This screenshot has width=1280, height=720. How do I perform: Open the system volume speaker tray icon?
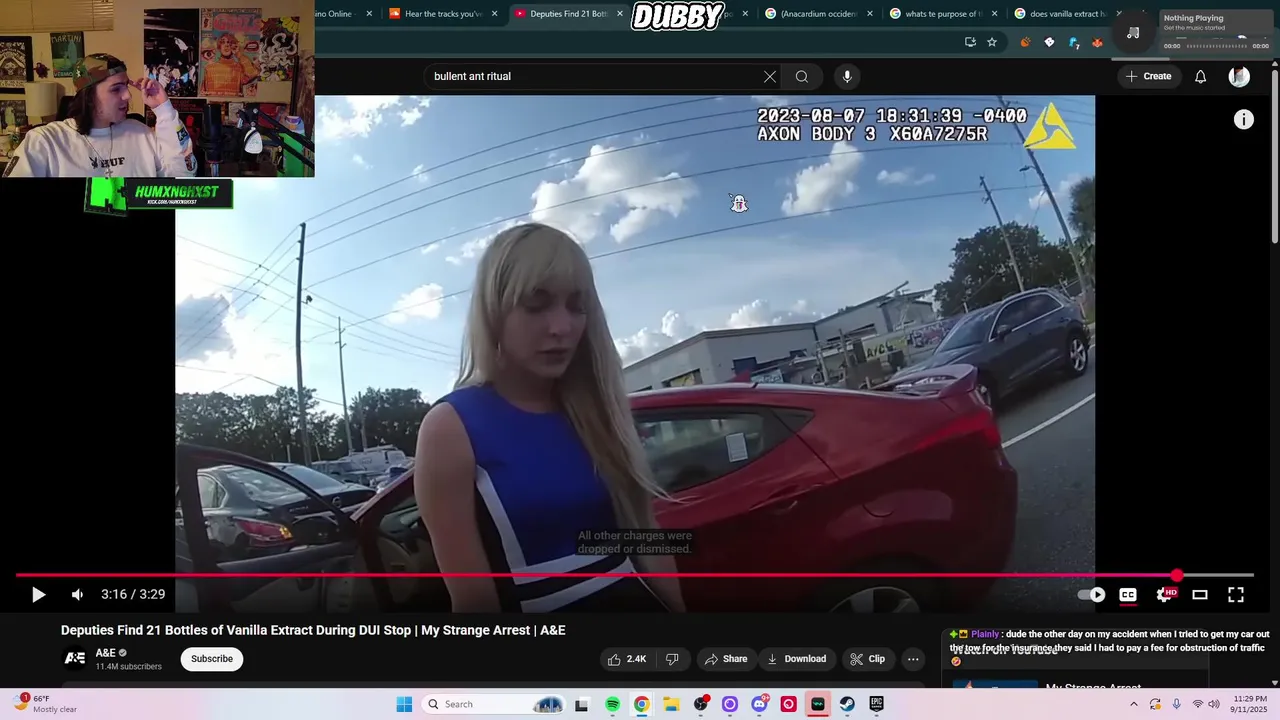(x=1214, y=704)
